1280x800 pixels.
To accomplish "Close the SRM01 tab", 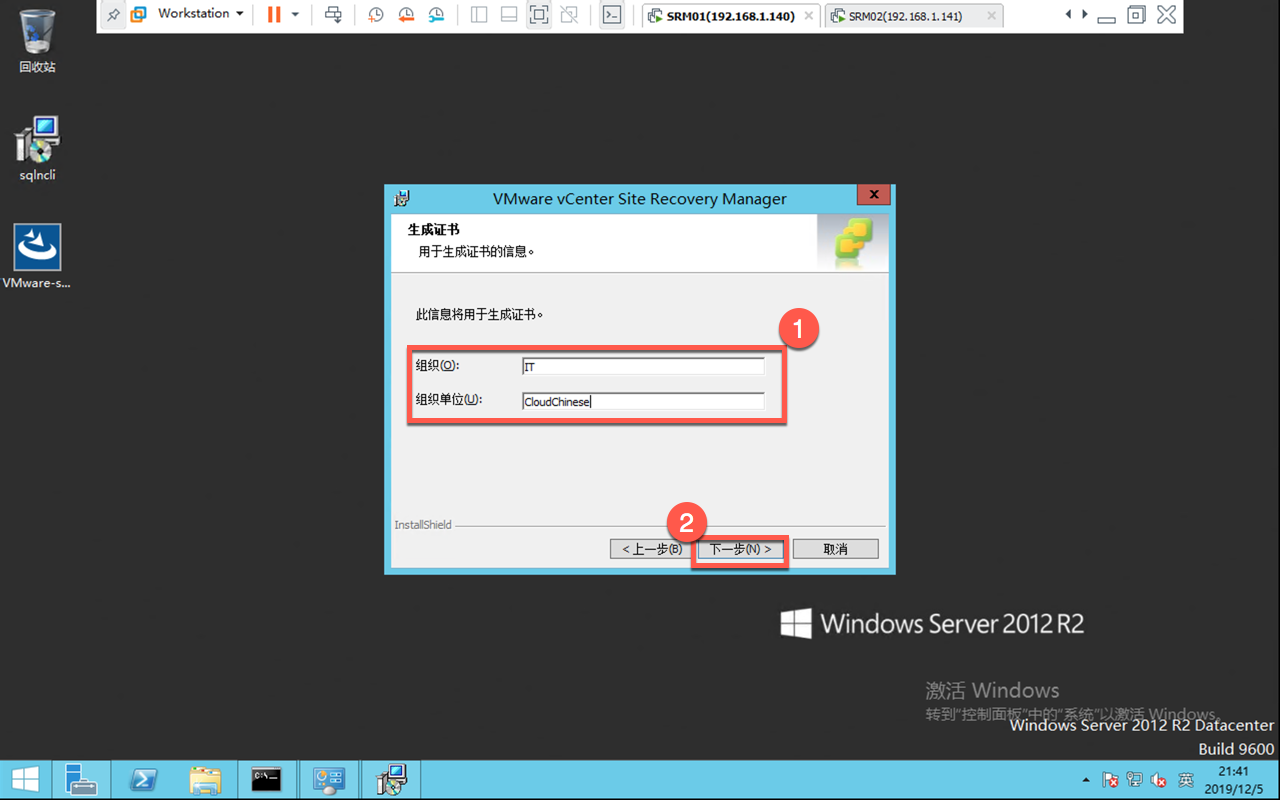I will [x=809, y=16].
